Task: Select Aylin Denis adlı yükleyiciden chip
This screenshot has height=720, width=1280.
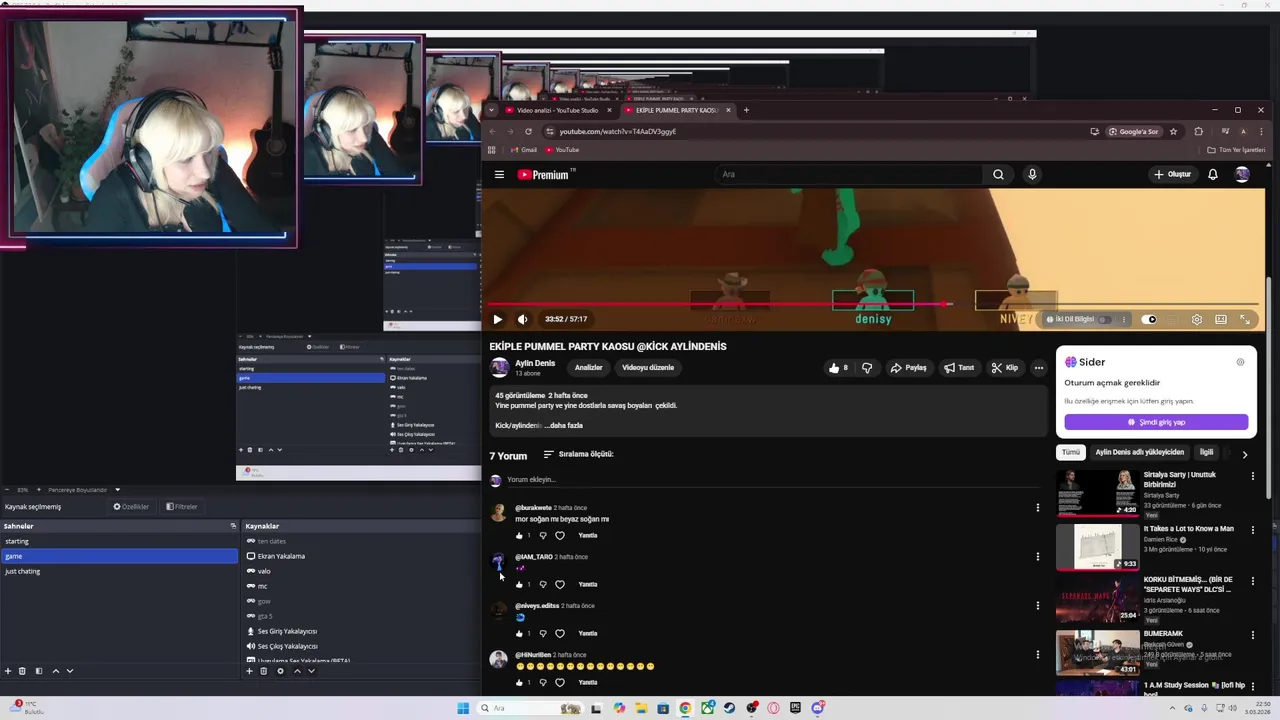Action: pyautogui.click(x=1139, y=452)
